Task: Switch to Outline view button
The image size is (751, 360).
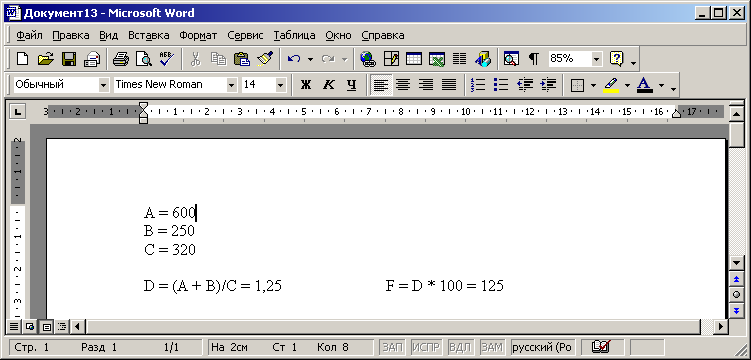Action: click(62, 327)
